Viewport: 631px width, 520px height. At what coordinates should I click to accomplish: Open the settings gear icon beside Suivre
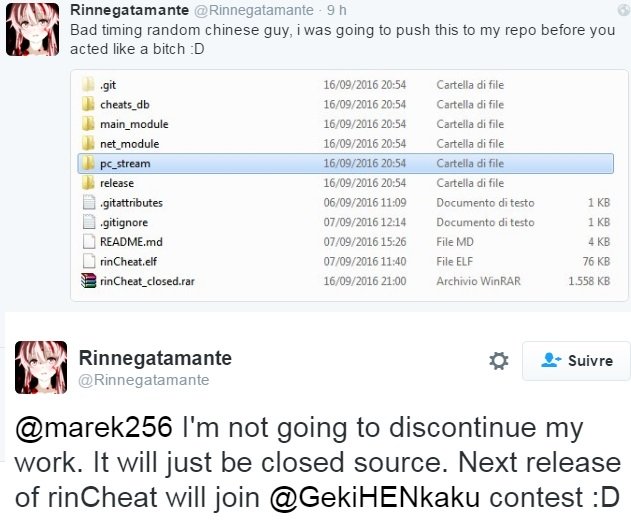pos(499,361)
